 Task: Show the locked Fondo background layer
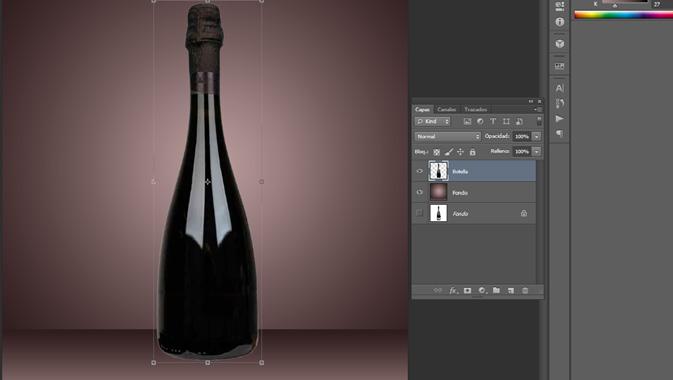pos(420,213)
